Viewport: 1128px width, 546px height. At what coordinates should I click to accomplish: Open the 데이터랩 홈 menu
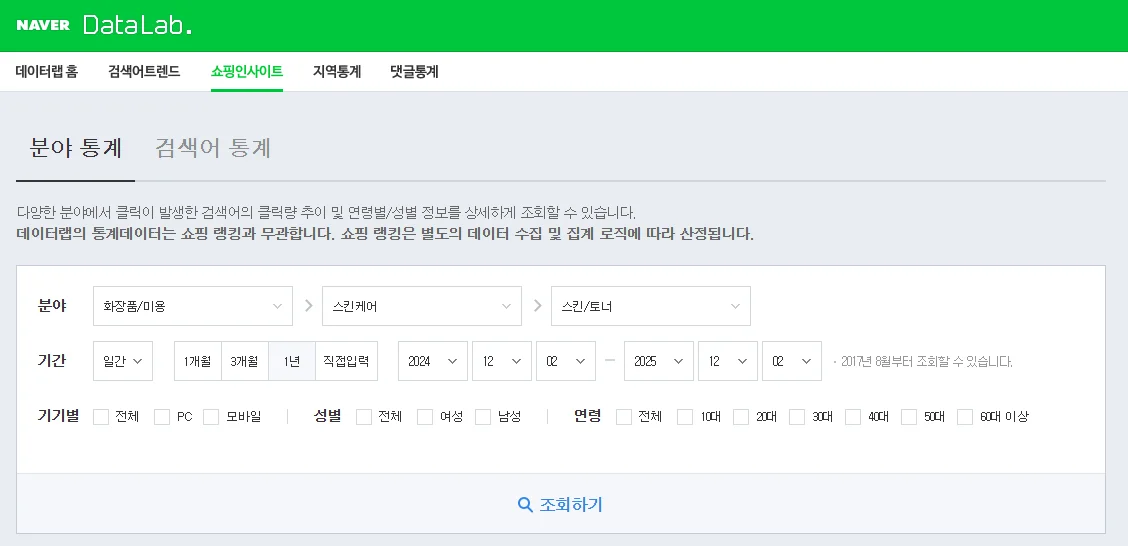47,71
